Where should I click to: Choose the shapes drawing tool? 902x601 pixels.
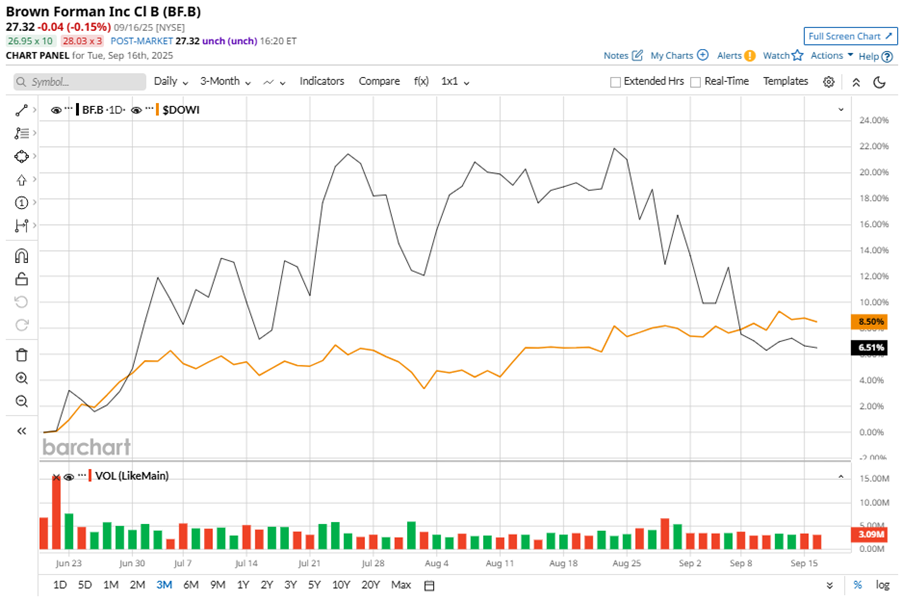click(21, 156)
